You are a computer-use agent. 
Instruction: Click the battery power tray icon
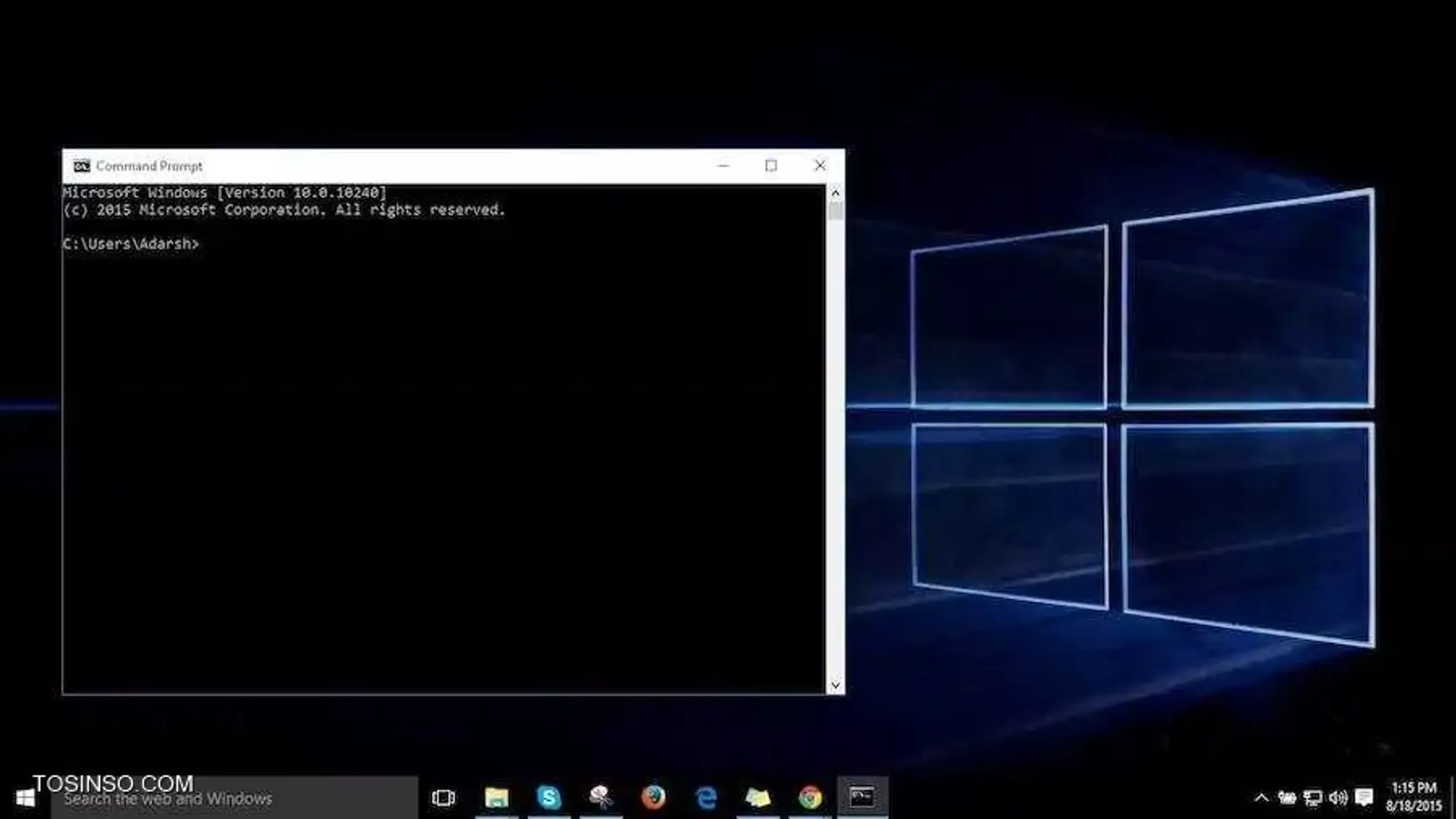[x=1287, y=798]
